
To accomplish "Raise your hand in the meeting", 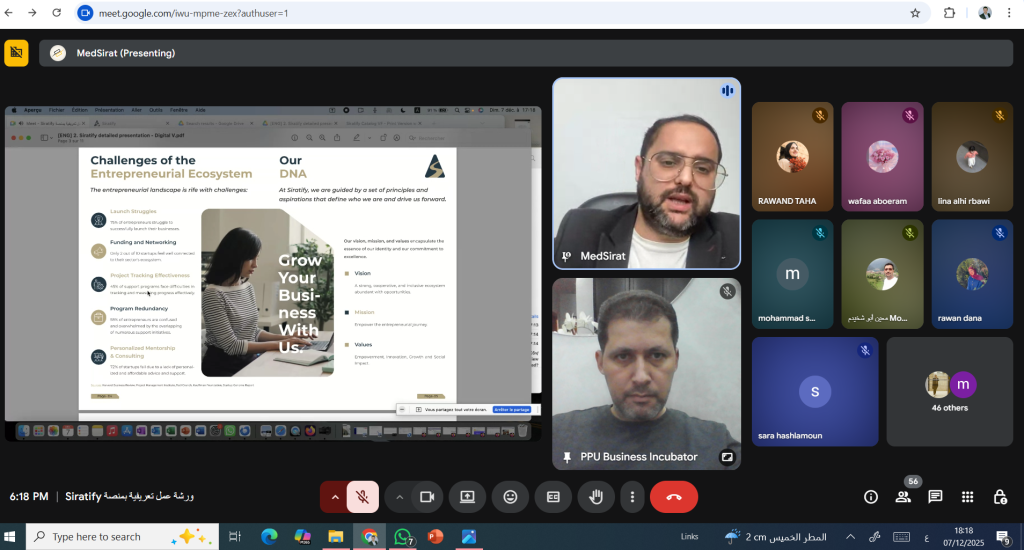I will 597,496.
